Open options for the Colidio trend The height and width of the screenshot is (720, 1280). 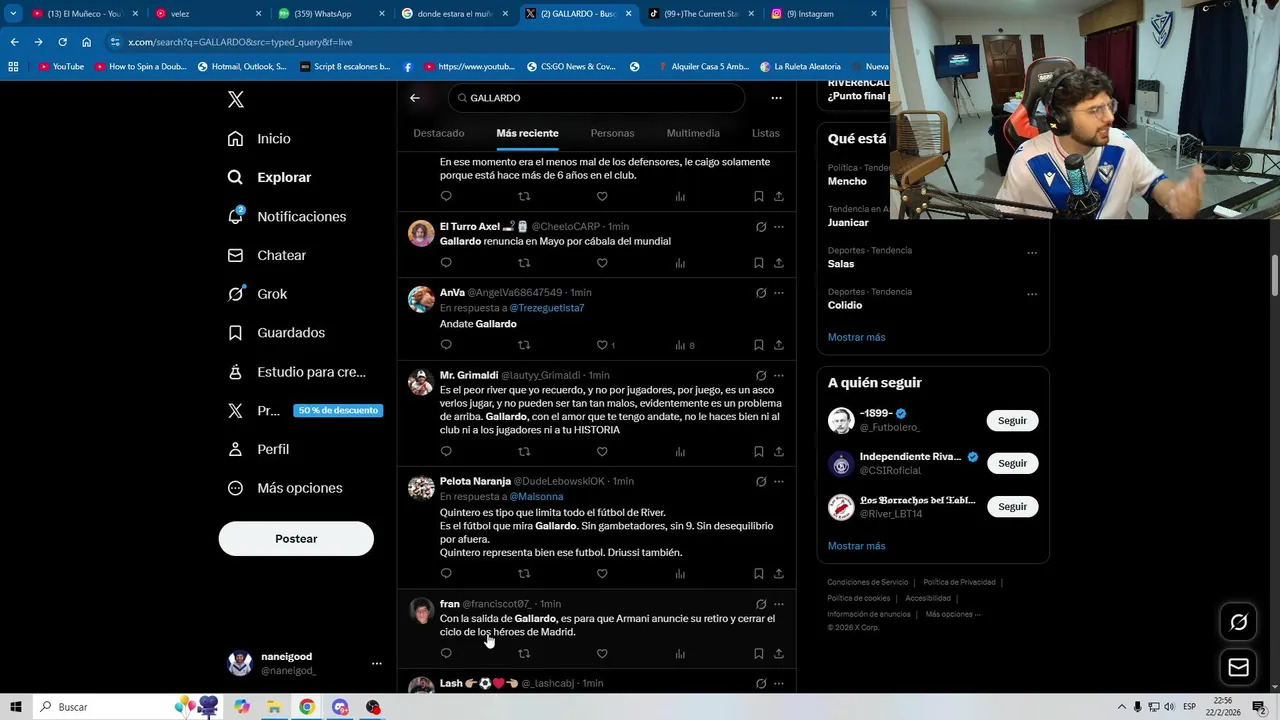(1032, 294)
